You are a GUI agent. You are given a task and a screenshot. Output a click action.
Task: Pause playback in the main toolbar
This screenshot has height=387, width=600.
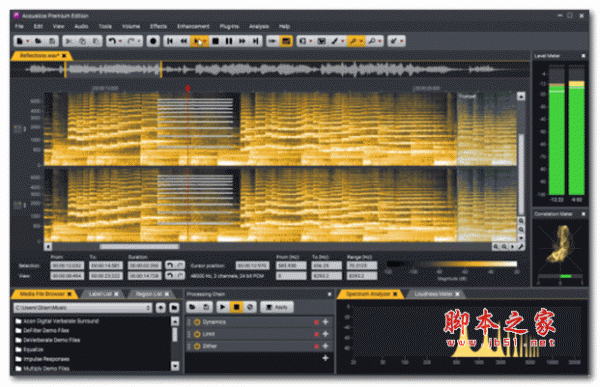(x=229, y=41)
